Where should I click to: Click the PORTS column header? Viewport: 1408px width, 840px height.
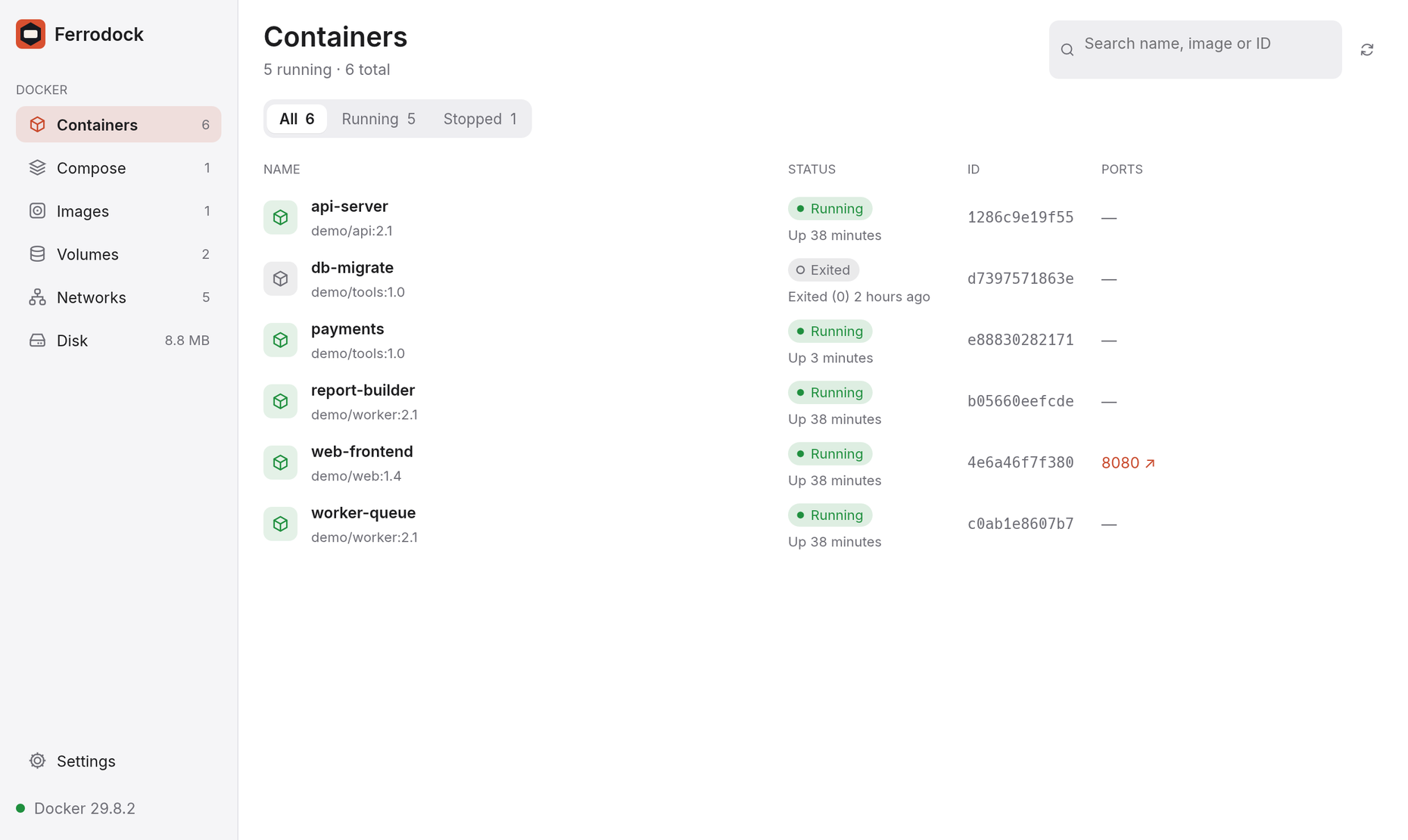pos(1122,170)
